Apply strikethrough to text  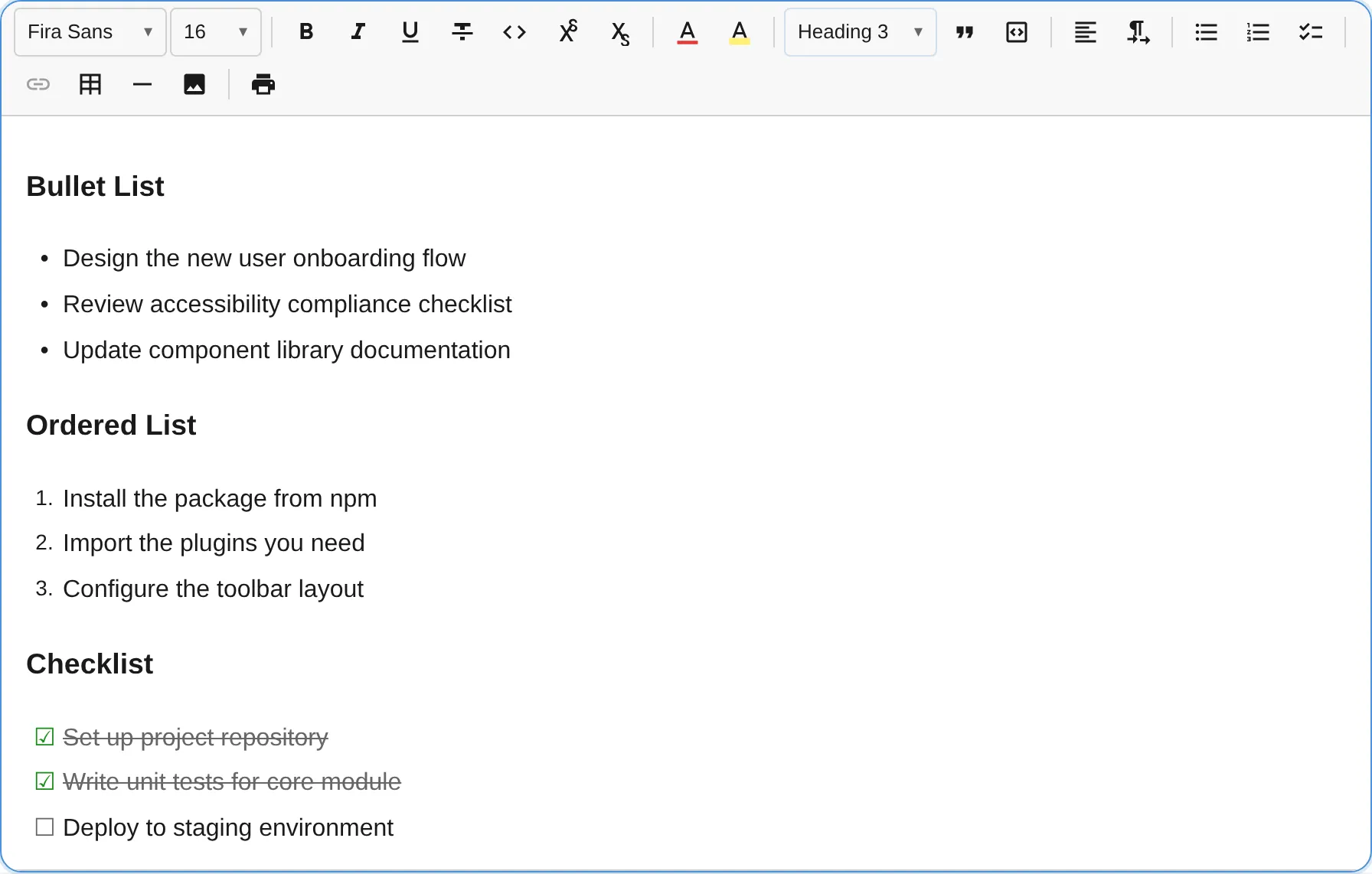coord(462,31)
